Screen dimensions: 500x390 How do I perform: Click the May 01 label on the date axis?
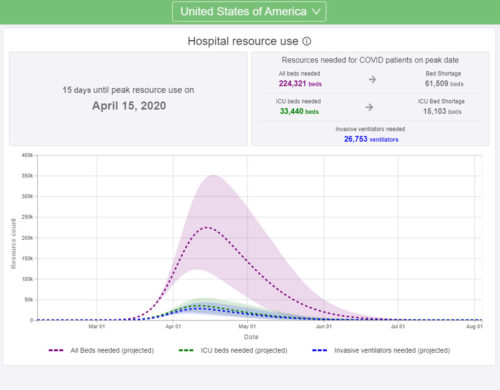[247, 326]
